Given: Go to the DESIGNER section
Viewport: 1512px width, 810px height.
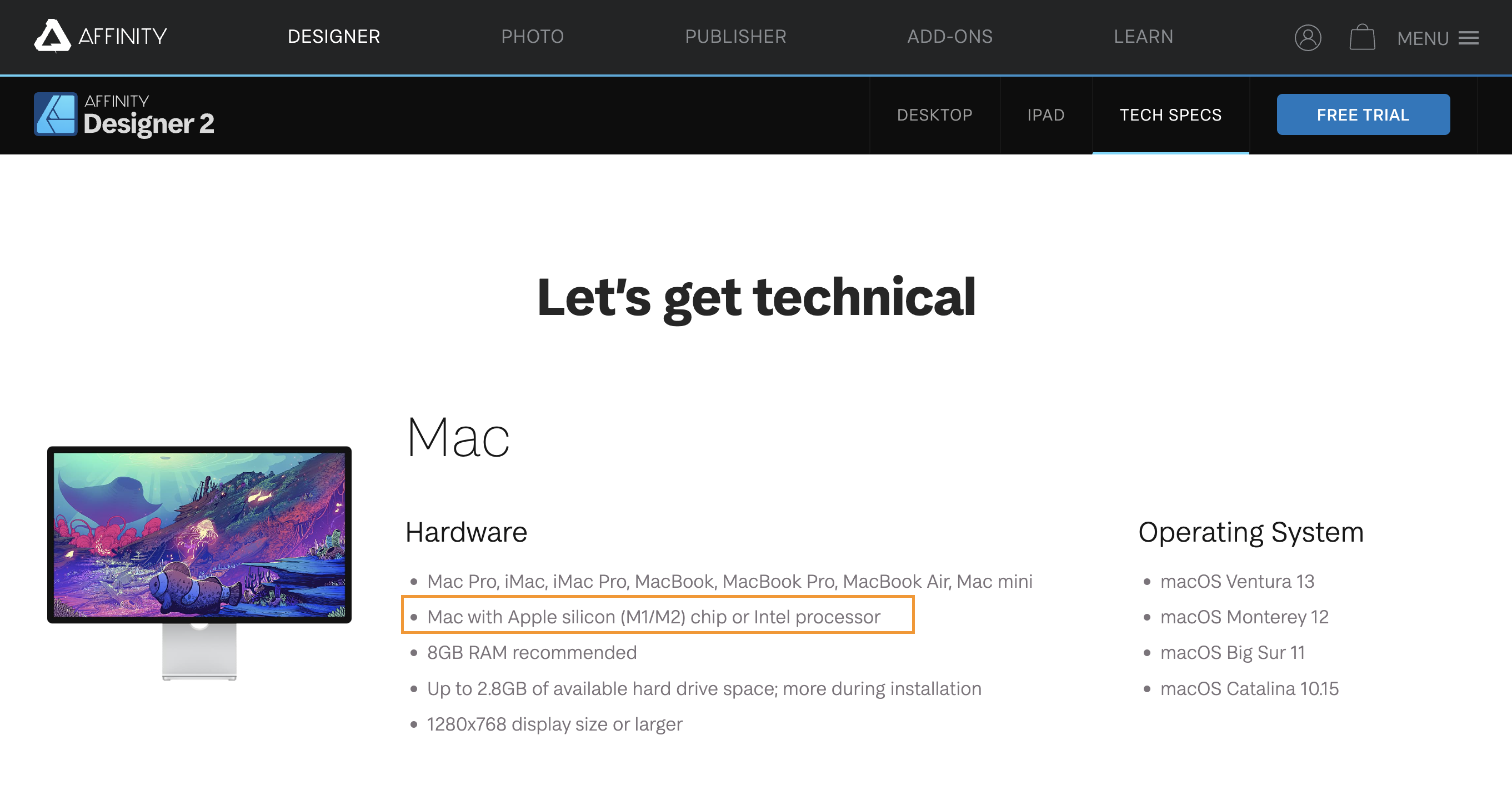Looking at the screenshot, I should pyautogui.click(x=334, y=37).
